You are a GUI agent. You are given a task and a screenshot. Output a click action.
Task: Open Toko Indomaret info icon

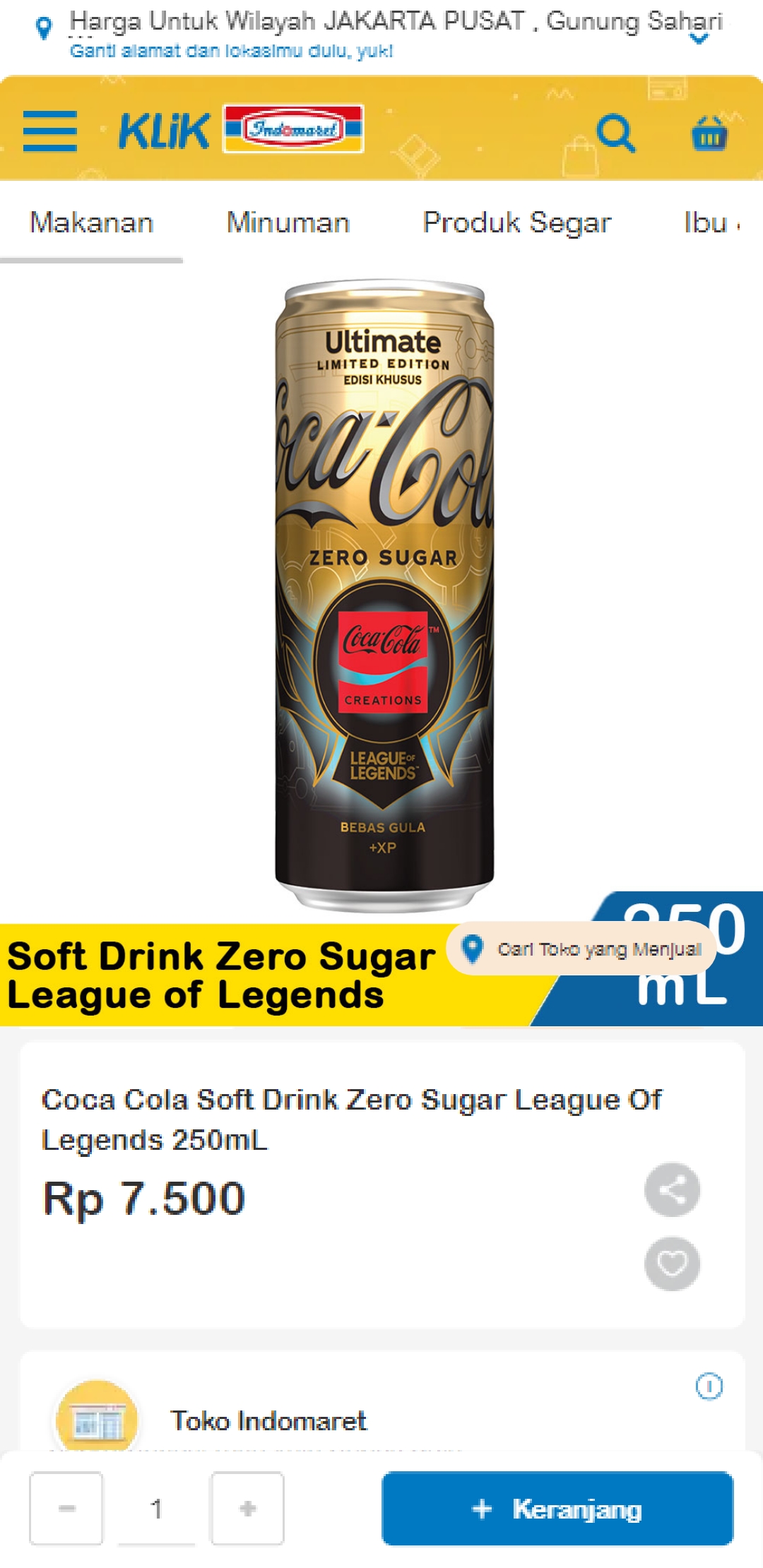pos(709,1386)
